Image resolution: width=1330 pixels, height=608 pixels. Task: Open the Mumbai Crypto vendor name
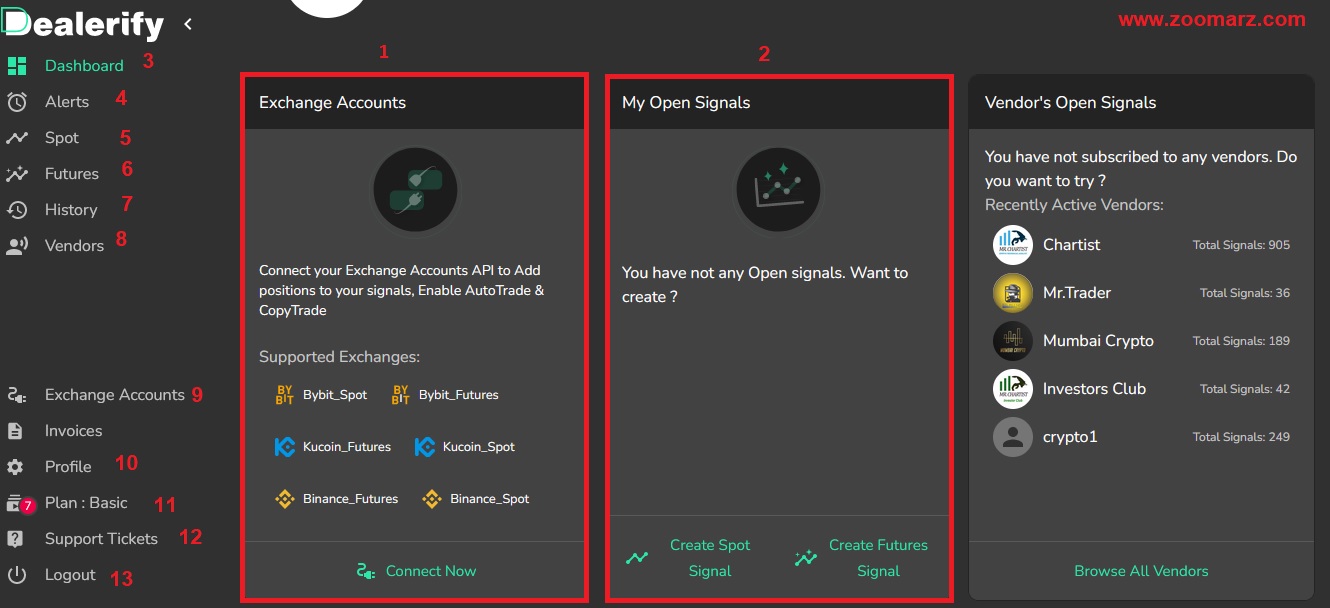(1098, 341)
